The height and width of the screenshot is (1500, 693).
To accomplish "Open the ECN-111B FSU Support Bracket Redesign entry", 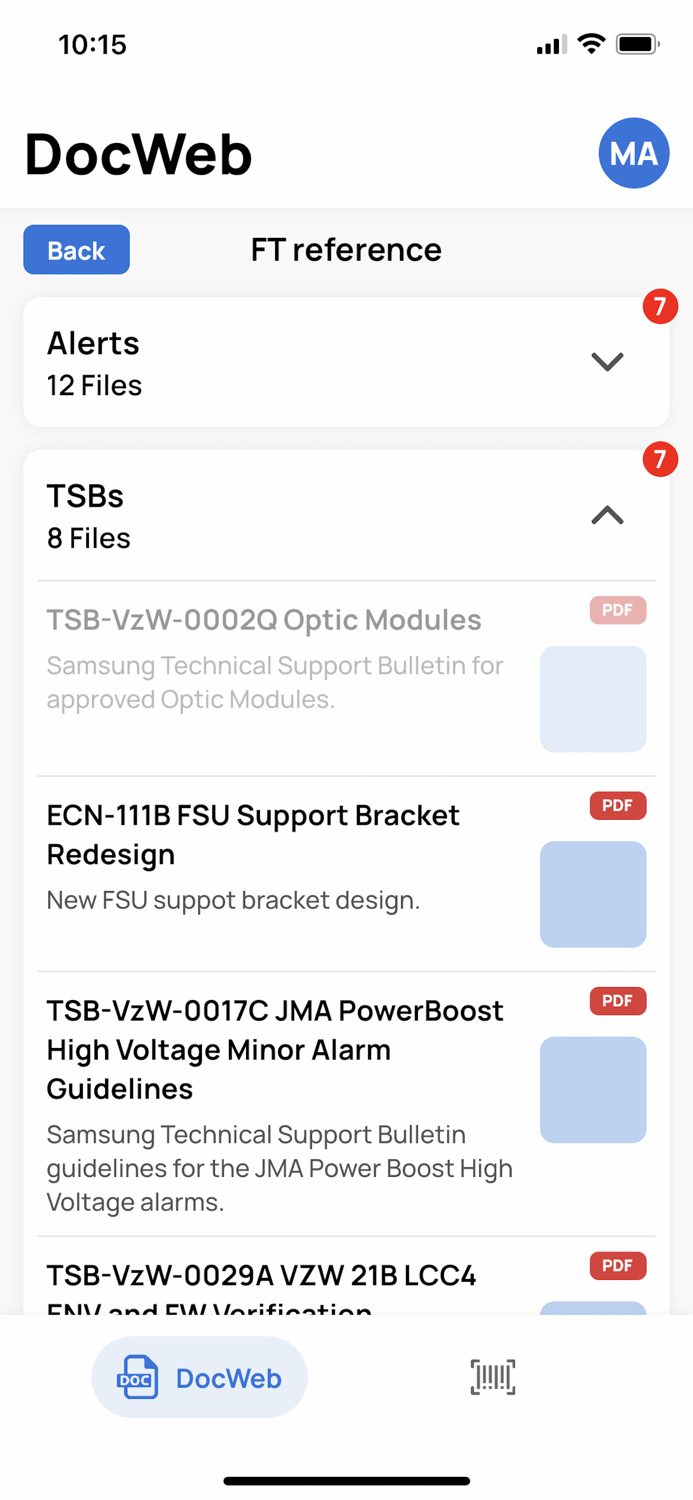I will [252, 834].
